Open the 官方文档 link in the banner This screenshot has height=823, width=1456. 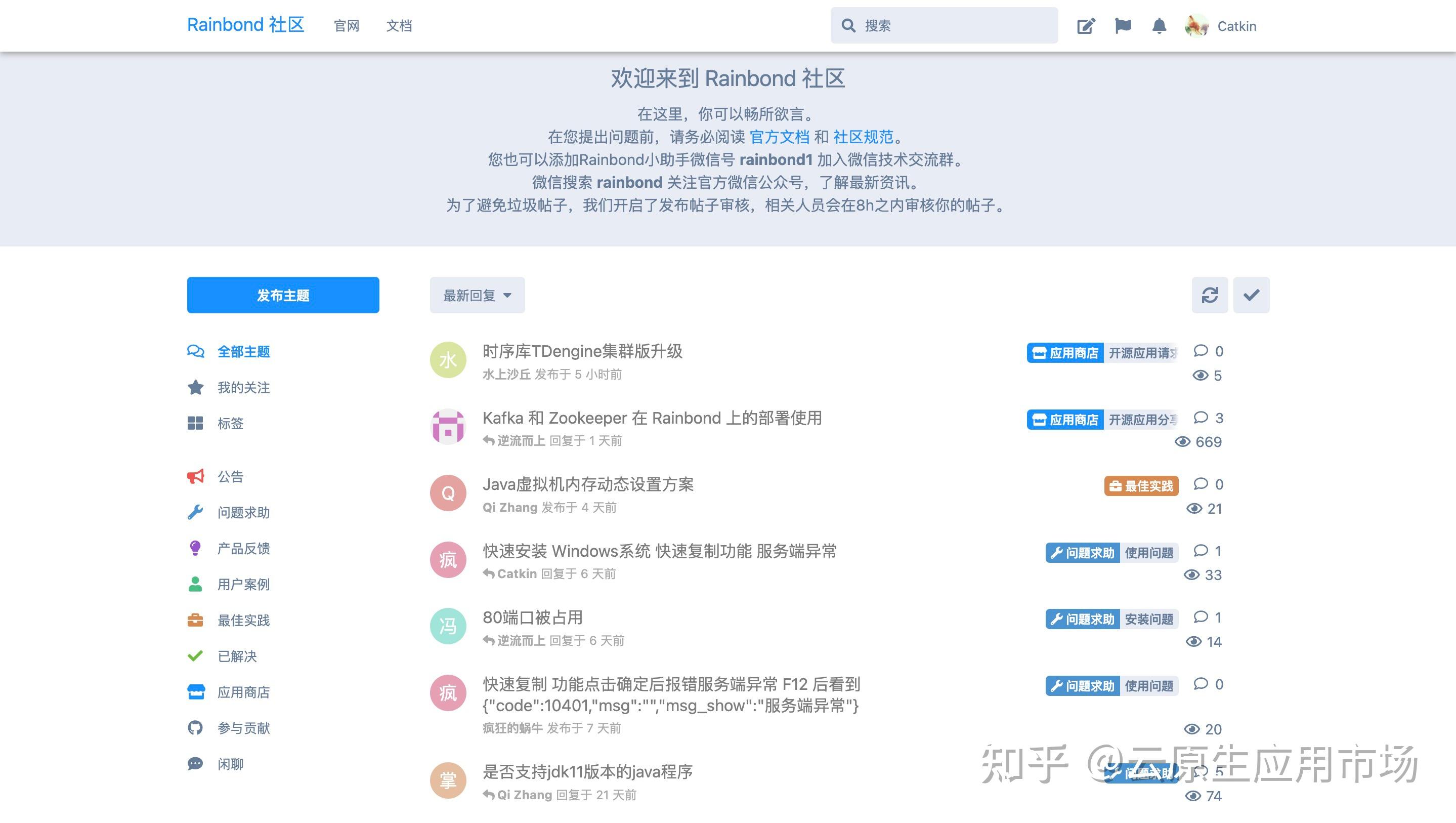[x=780, y=137]
